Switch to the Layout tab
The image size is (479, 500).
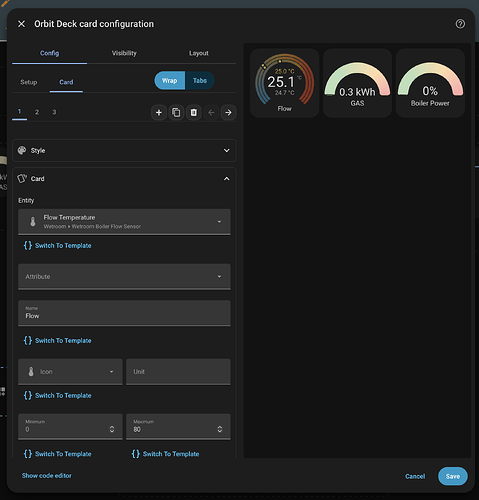(x=199, y=53)
